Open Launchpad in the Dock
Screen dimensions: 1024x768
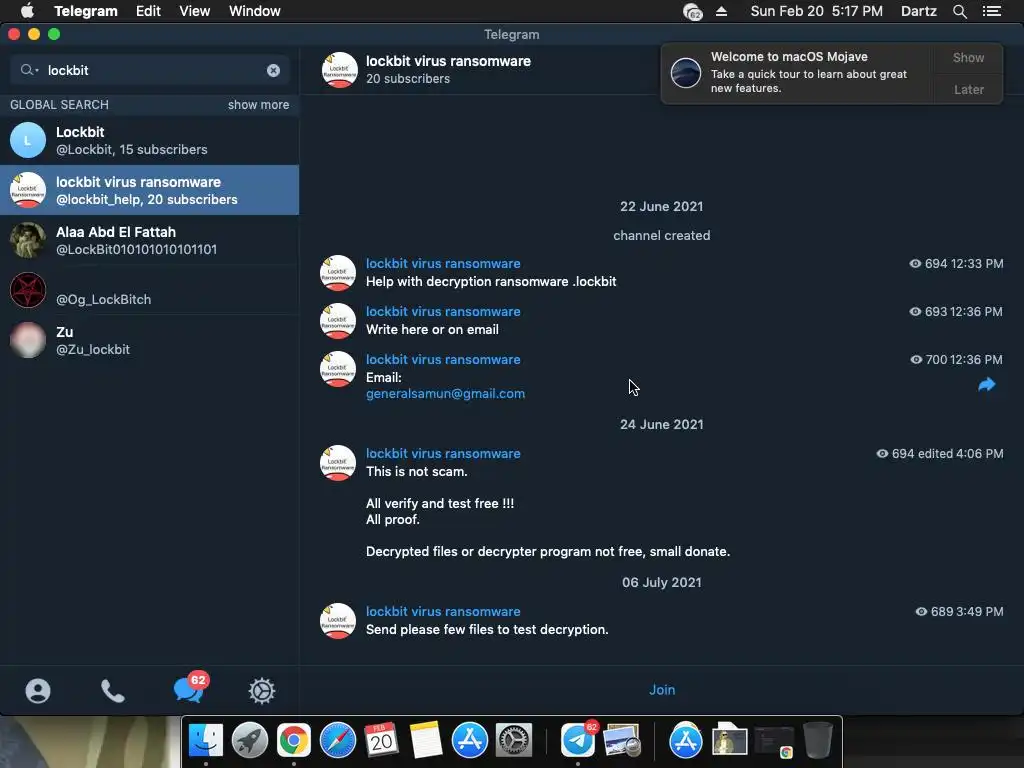click(249, 741)
